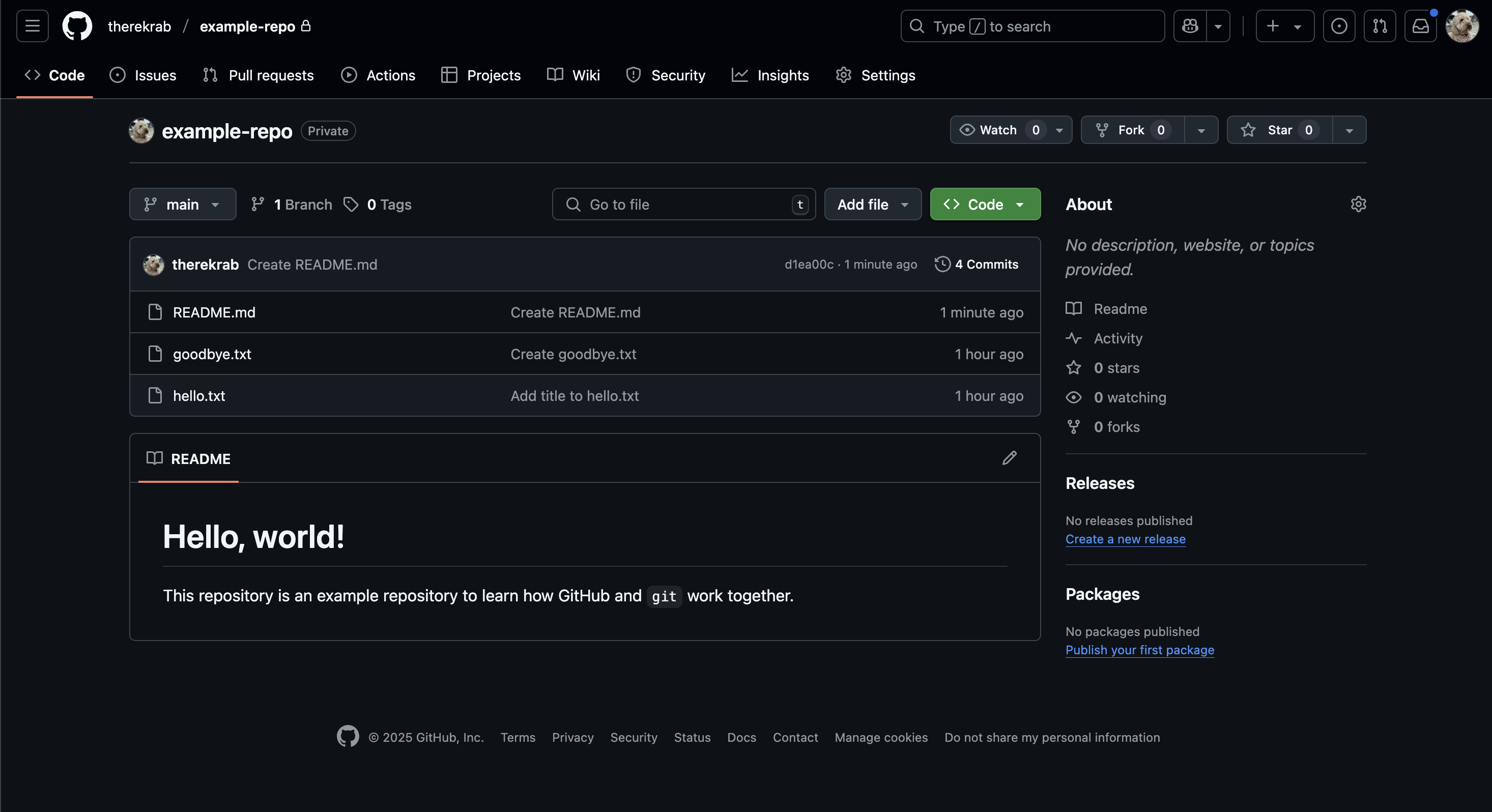Edit repository details via About gear icon

point(1358,204)
